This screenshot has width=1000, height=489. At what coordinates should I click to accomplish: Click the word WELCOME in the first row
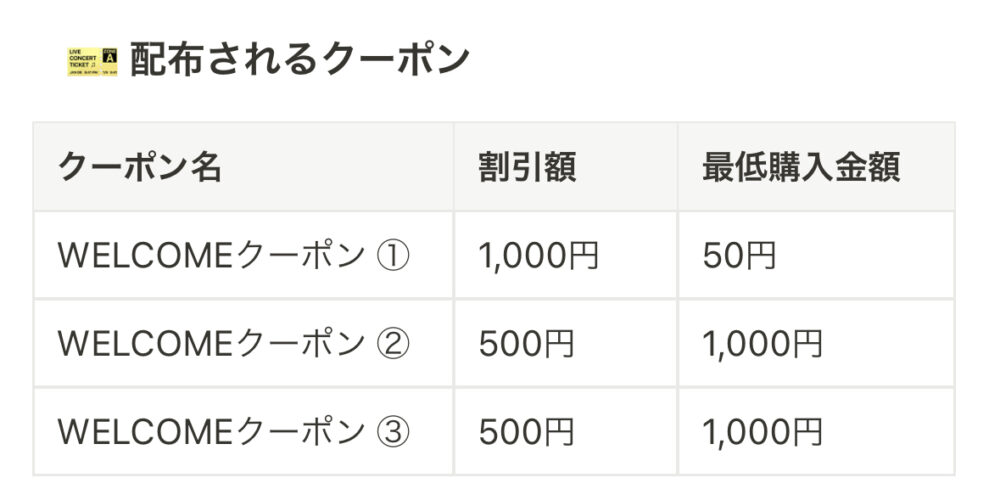point(145,256)
